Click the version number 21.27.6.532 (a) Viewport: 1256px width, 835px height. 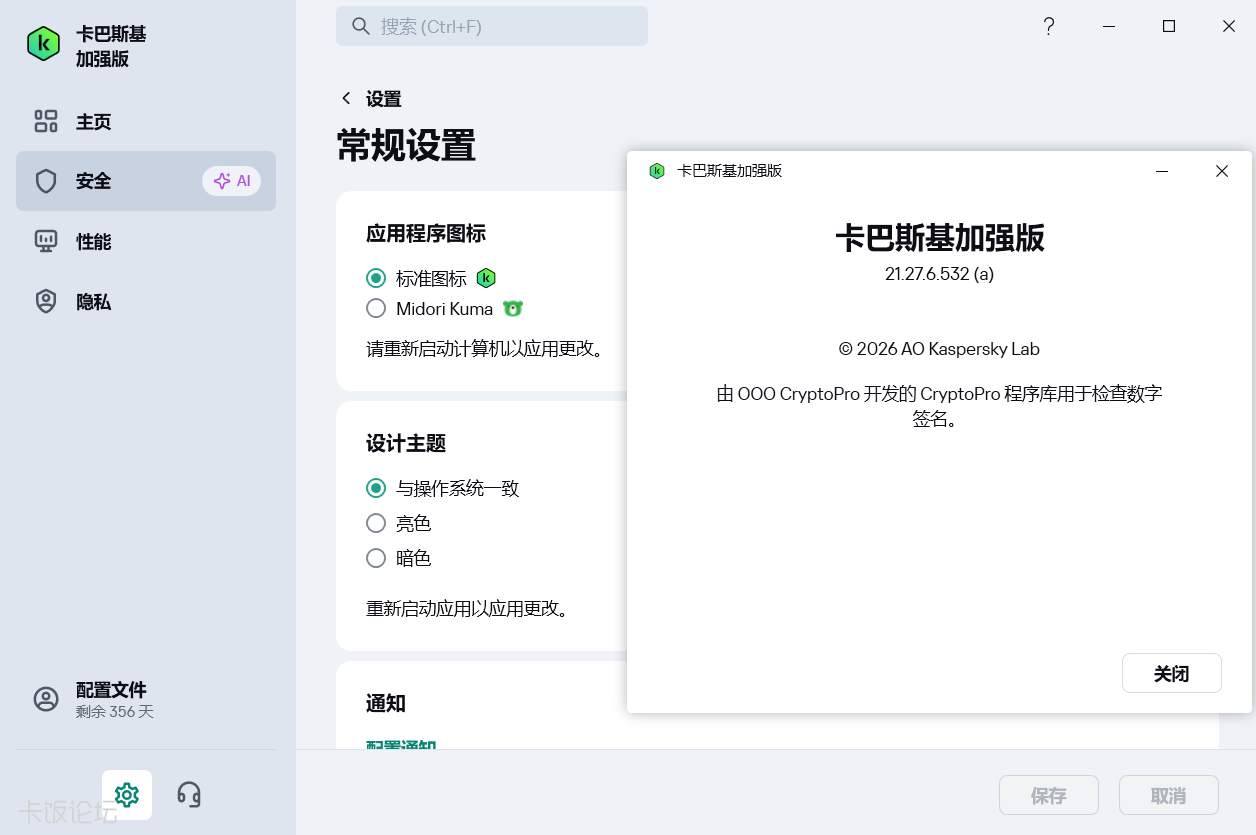pos(940,274)
